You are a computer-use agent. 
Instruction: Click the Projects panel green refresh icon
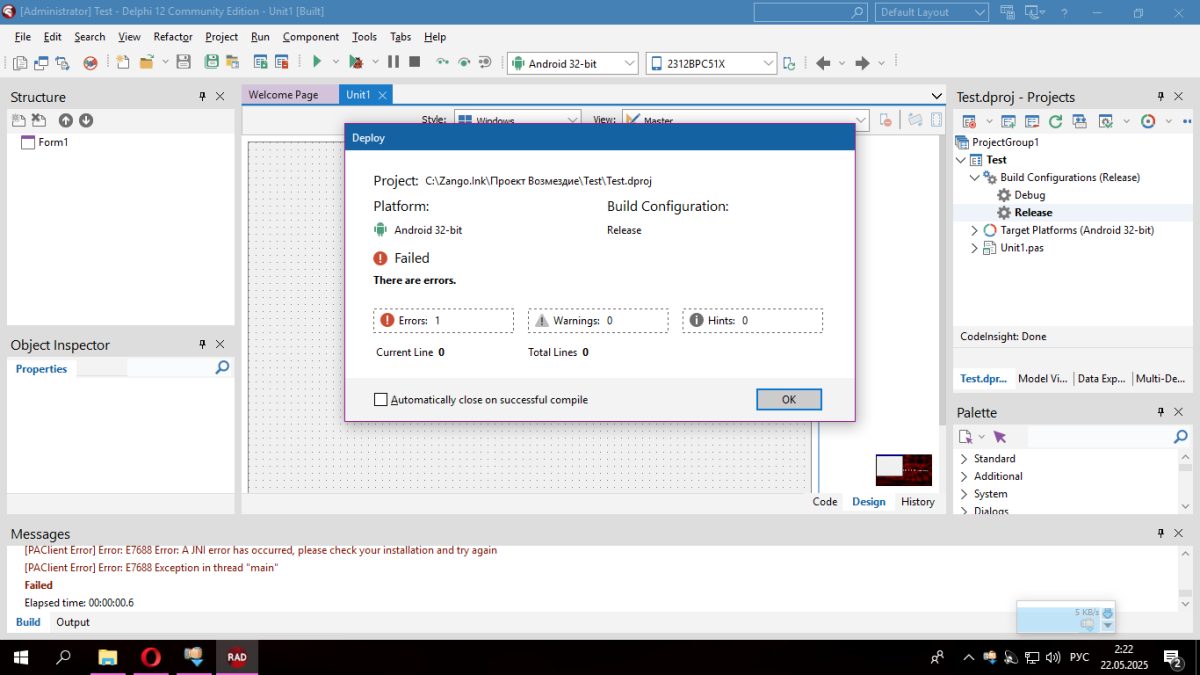[x=1056, y=121]
